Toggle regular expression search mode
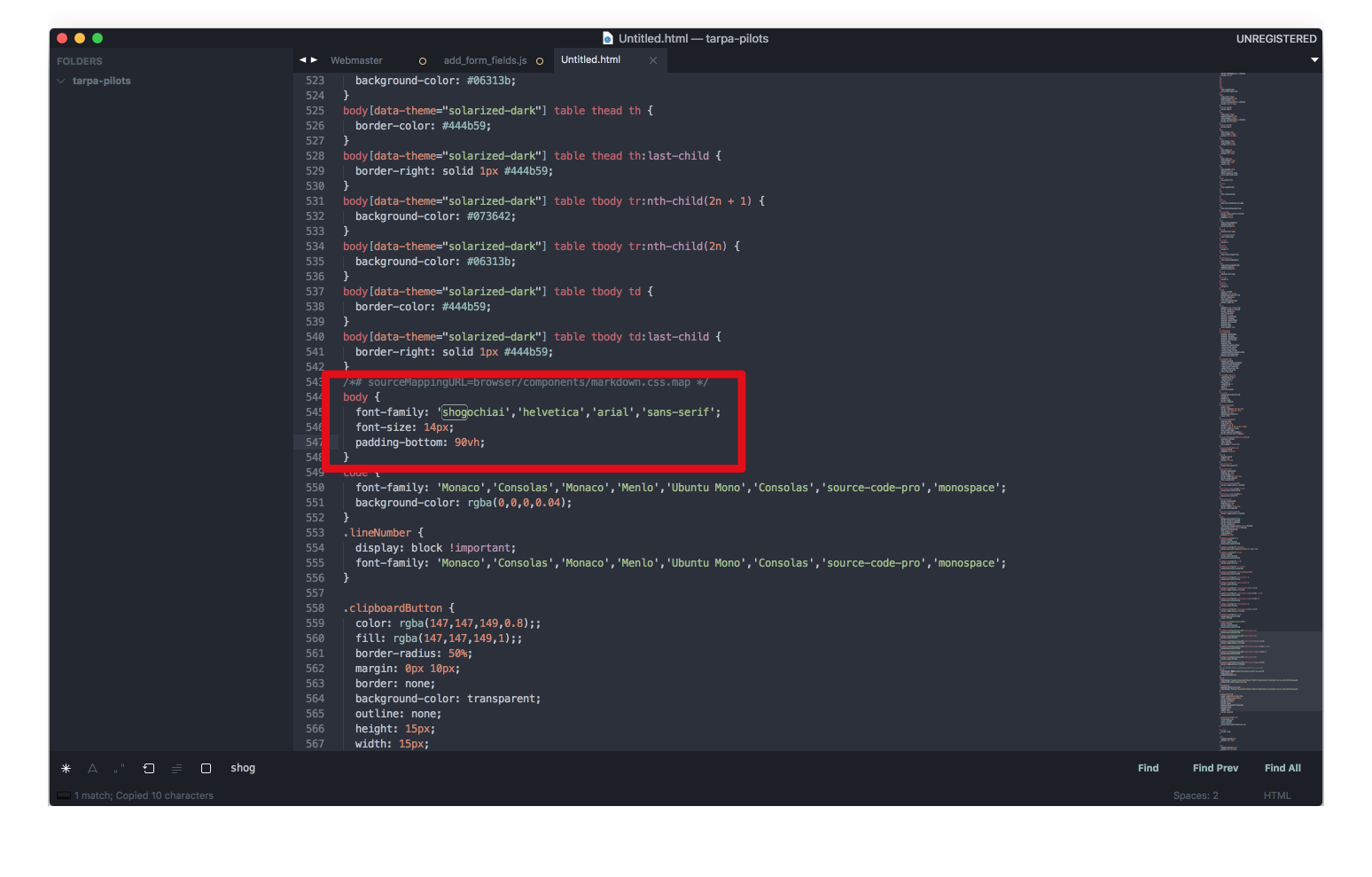The width and height of the screenshot is (1372, 877). pos(66,768)
